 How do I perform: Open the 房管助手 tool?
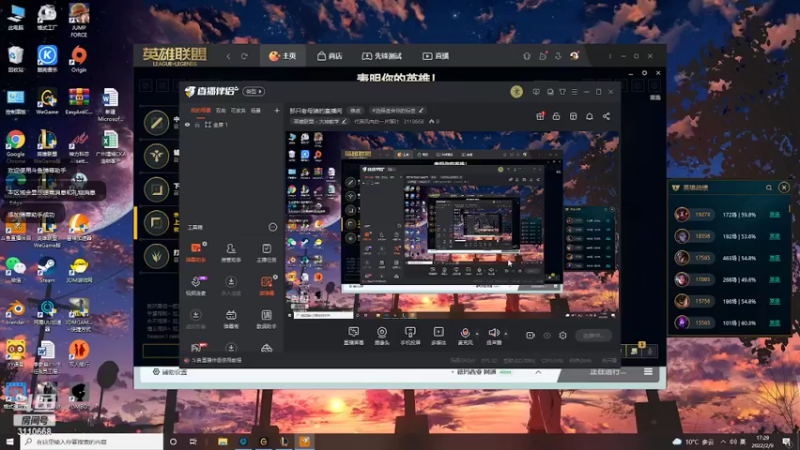pos(231,253)
